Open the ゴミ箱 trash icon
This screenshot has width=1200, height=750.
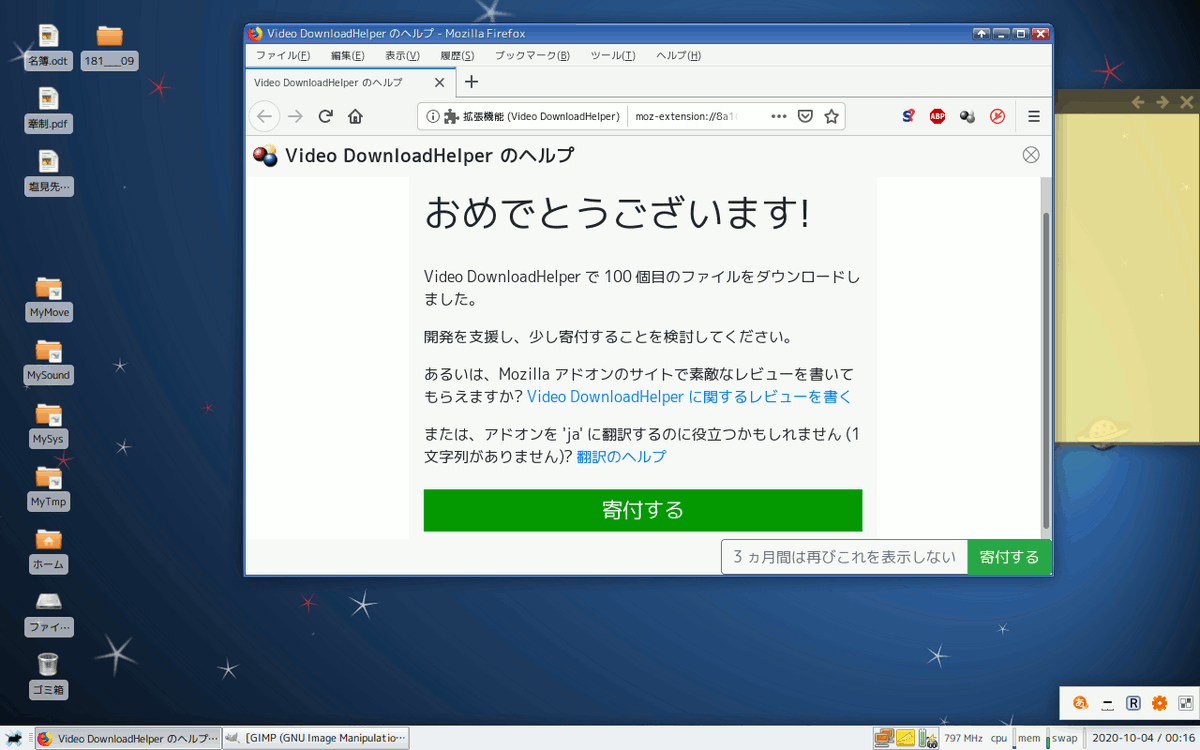pos(49,676)
